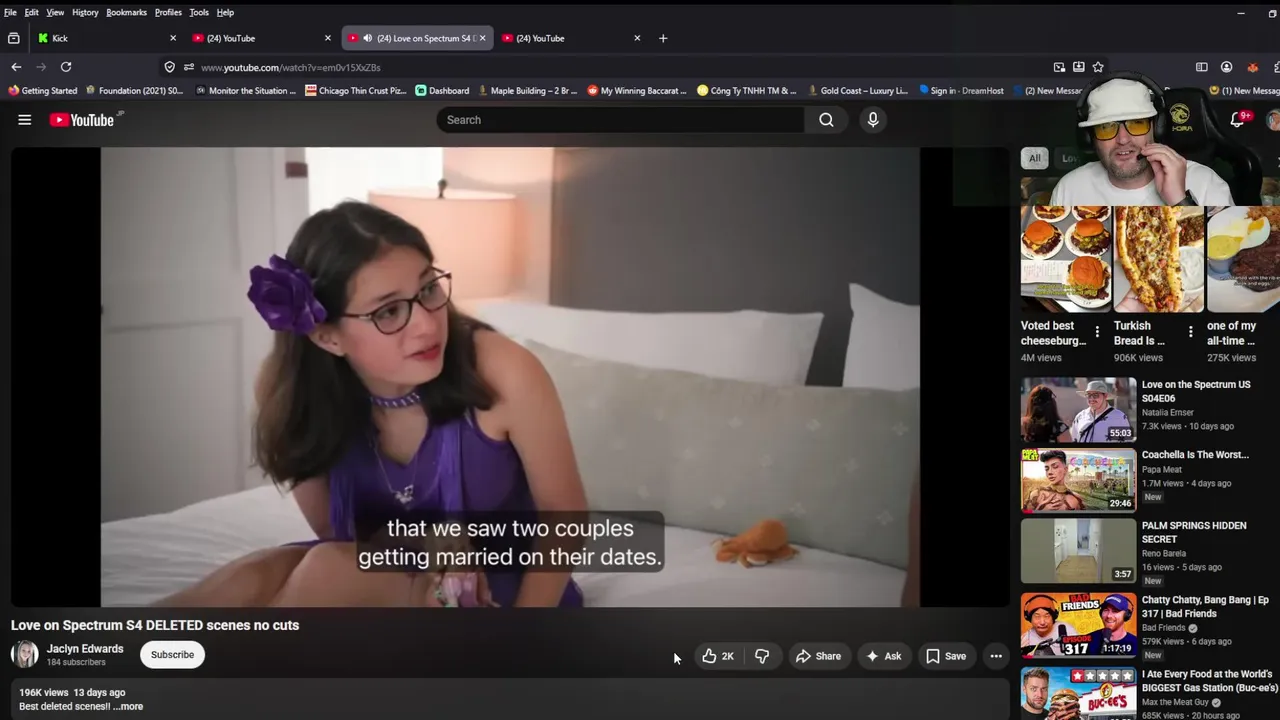Screen dimensions: 1280x720
Task: Open YouTube notifications bell
Action: [x=1238, y=119]
